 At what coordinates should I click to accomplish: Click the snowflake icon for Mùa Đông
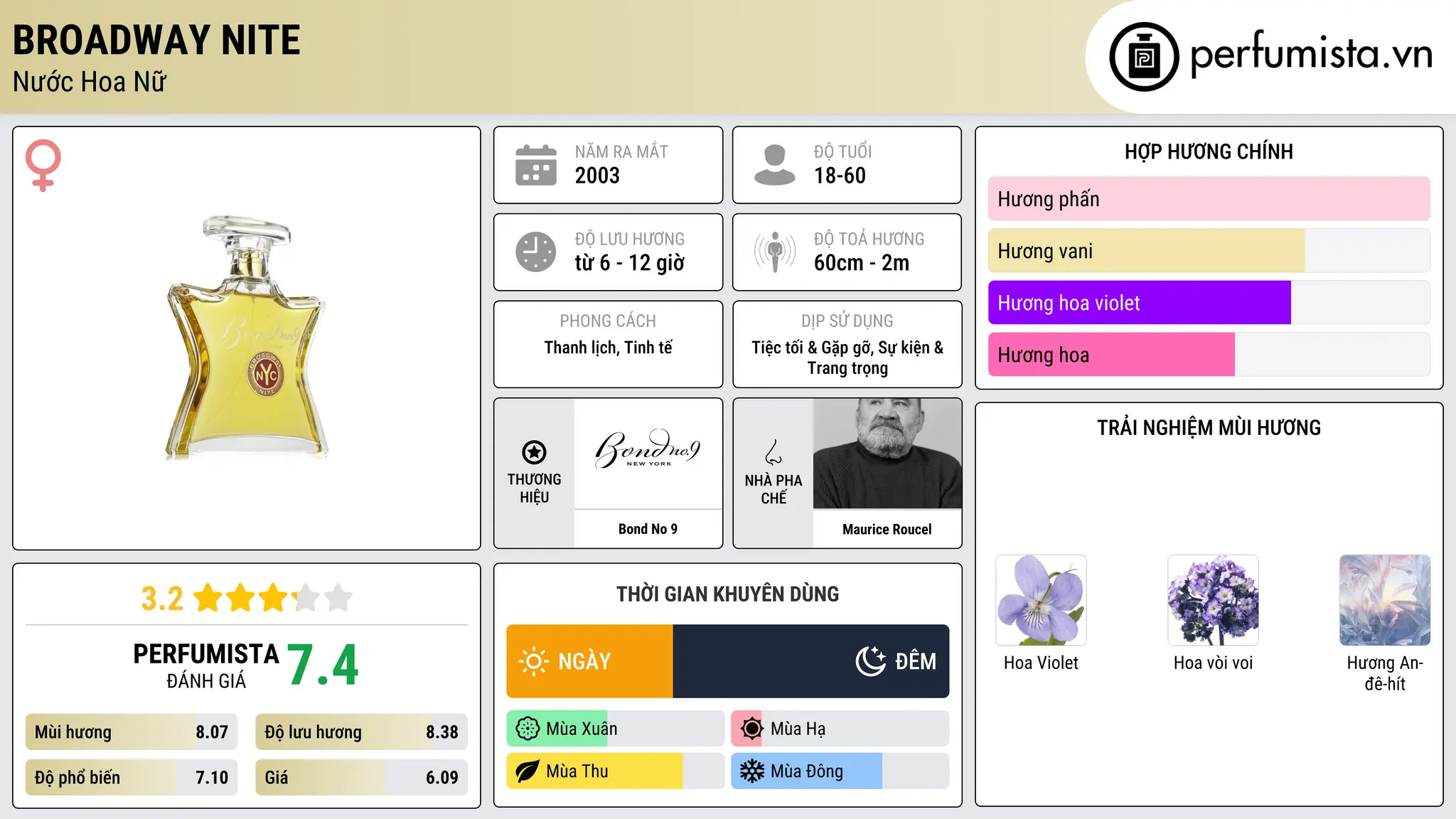coord(751,771)
